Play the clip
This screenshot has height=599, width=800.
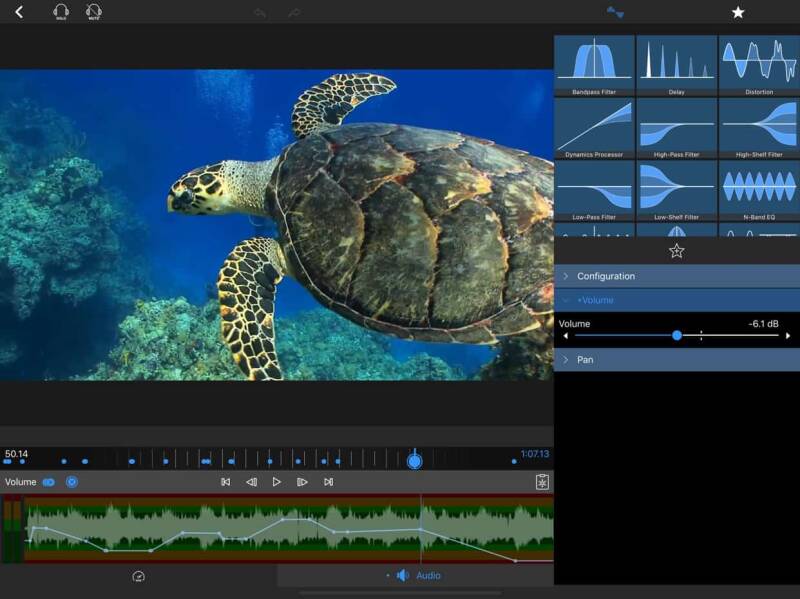click(277, 482)
